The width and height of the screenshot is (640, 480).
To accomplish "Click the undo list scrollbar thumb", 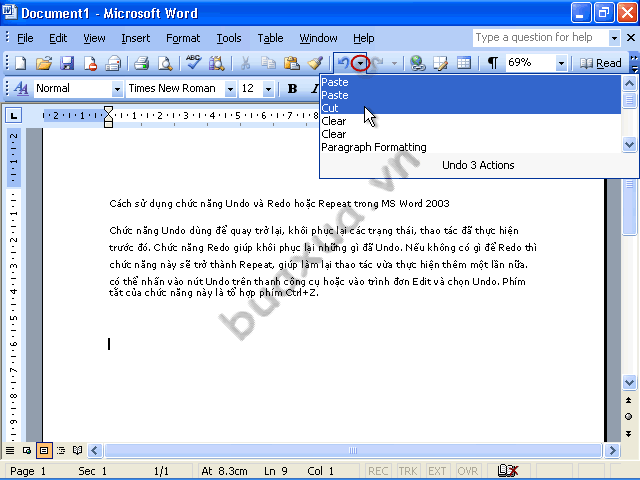I will [x=629, y=99].
